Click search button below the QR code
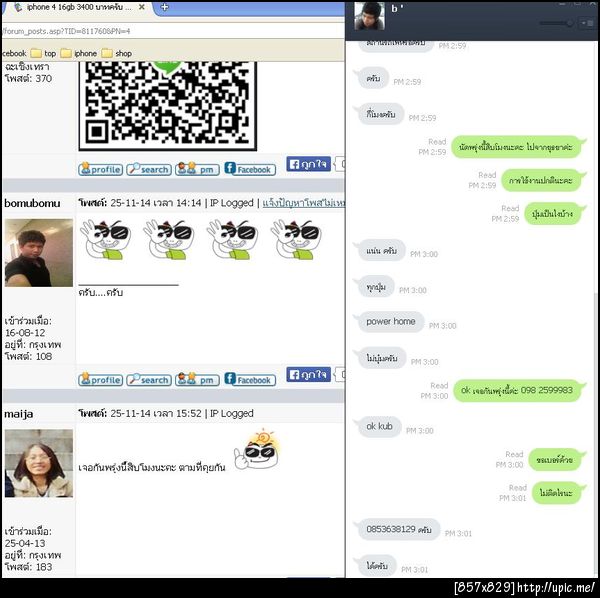 [149, 169]
